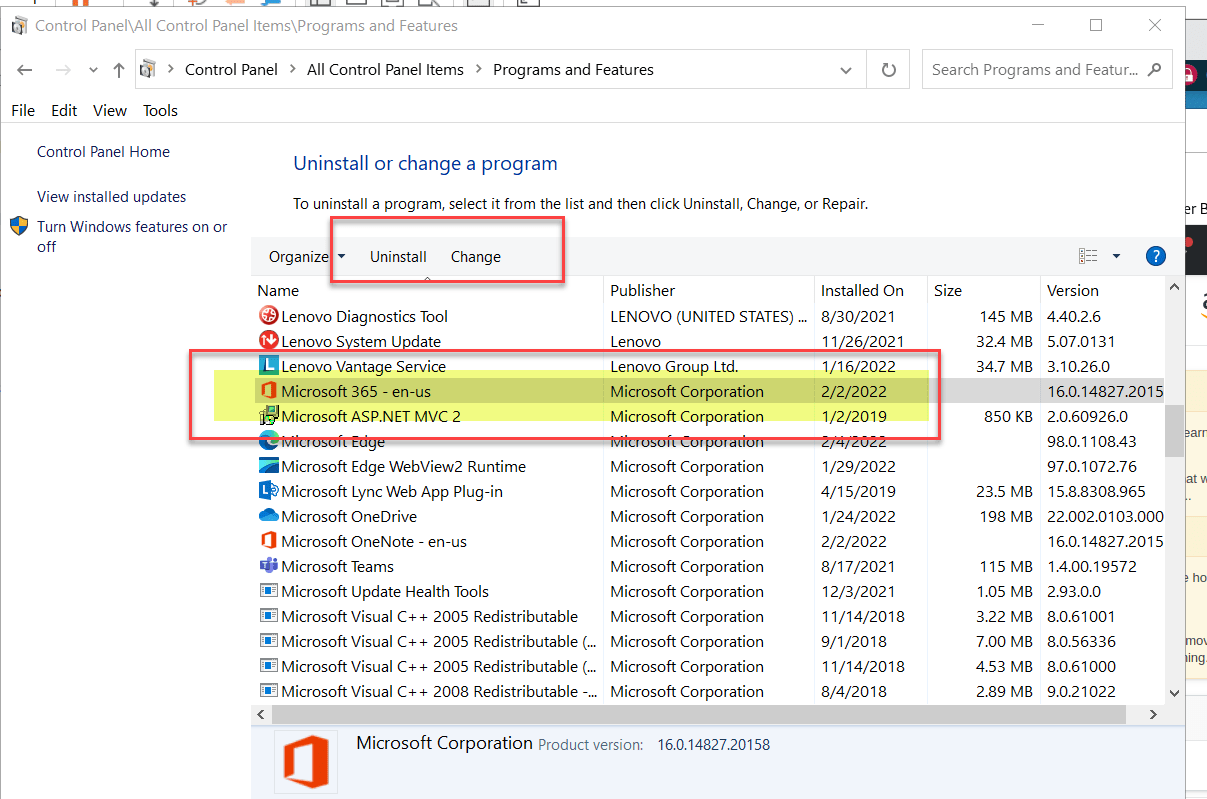The height and width of the screenshot is (799, 1207).
Task: Go forward with the Forward arrow
Action: point(62,70)
